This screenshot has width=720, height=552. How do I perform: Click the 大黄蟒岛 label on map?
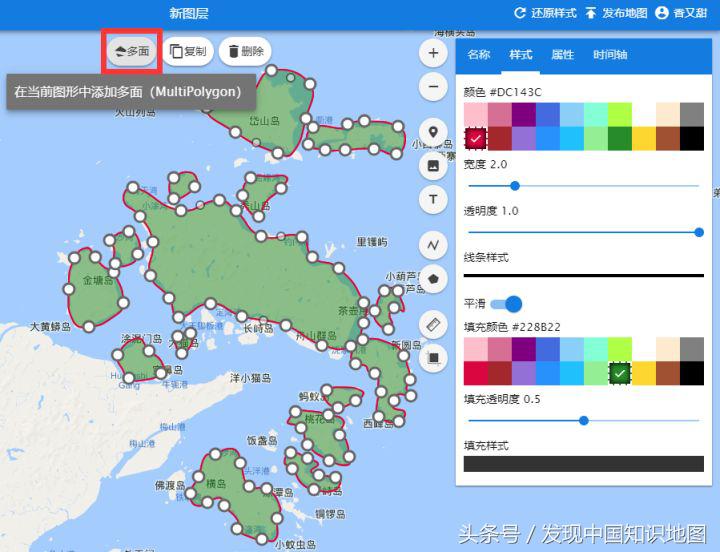click(x=51, y=327)
